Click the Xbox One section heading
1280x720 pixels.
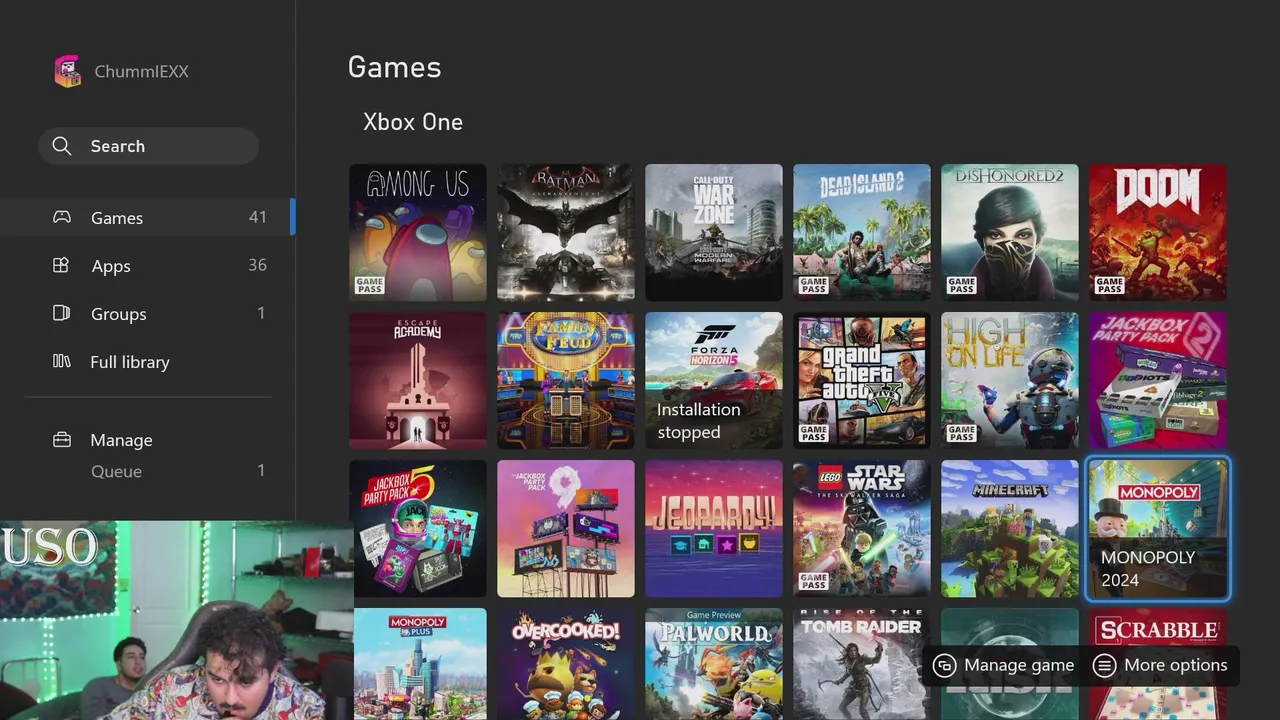click(413, 122)
